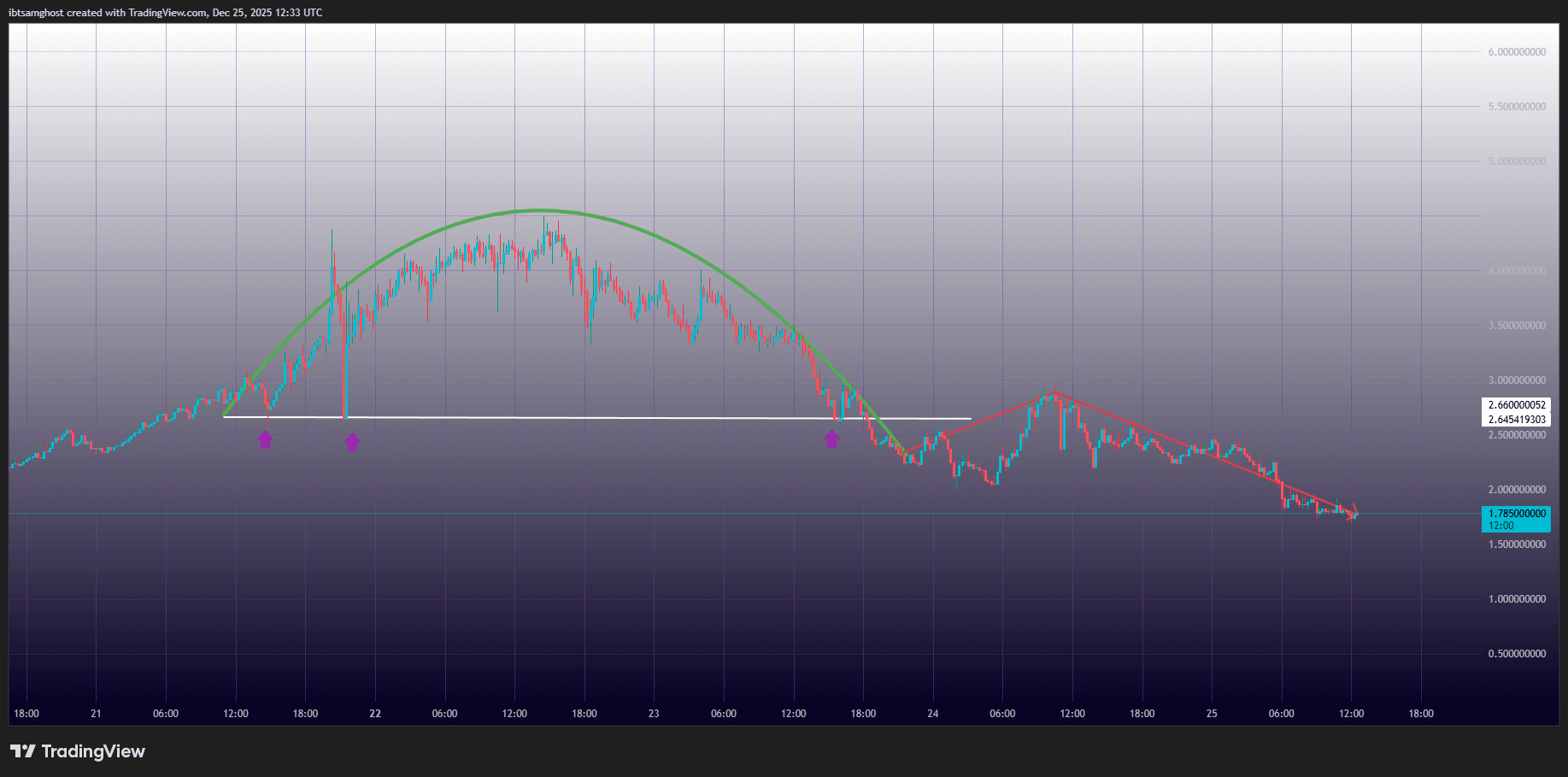1568x777 pixels.
Task: Click the cyan 1.785000000 current price label
Action: point(1516,519)
